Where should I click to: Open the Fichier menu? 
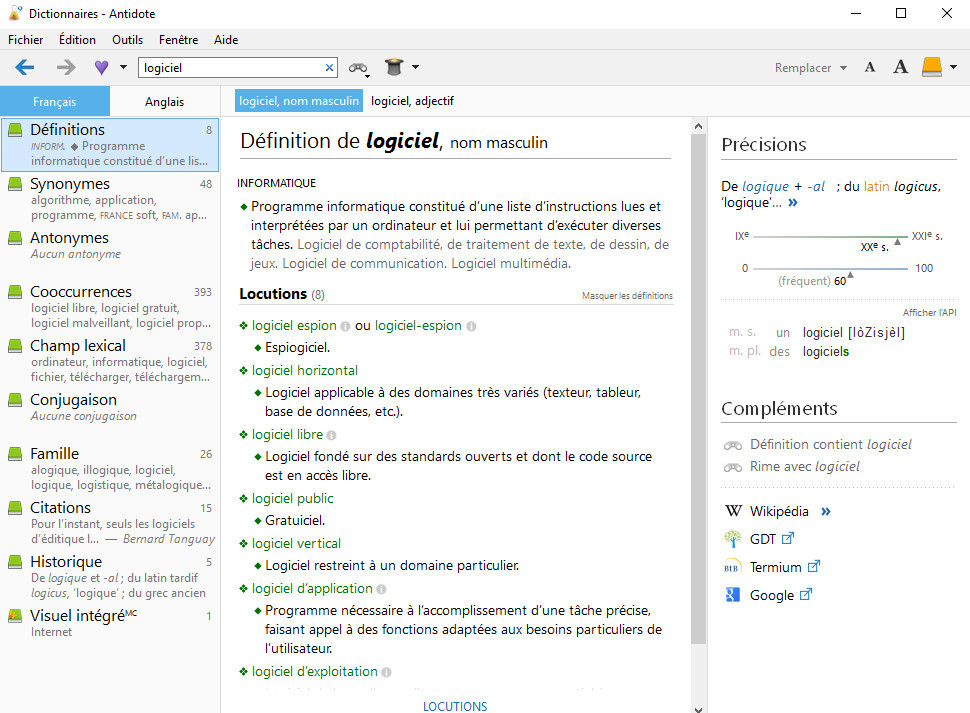(x=25, y=40)
